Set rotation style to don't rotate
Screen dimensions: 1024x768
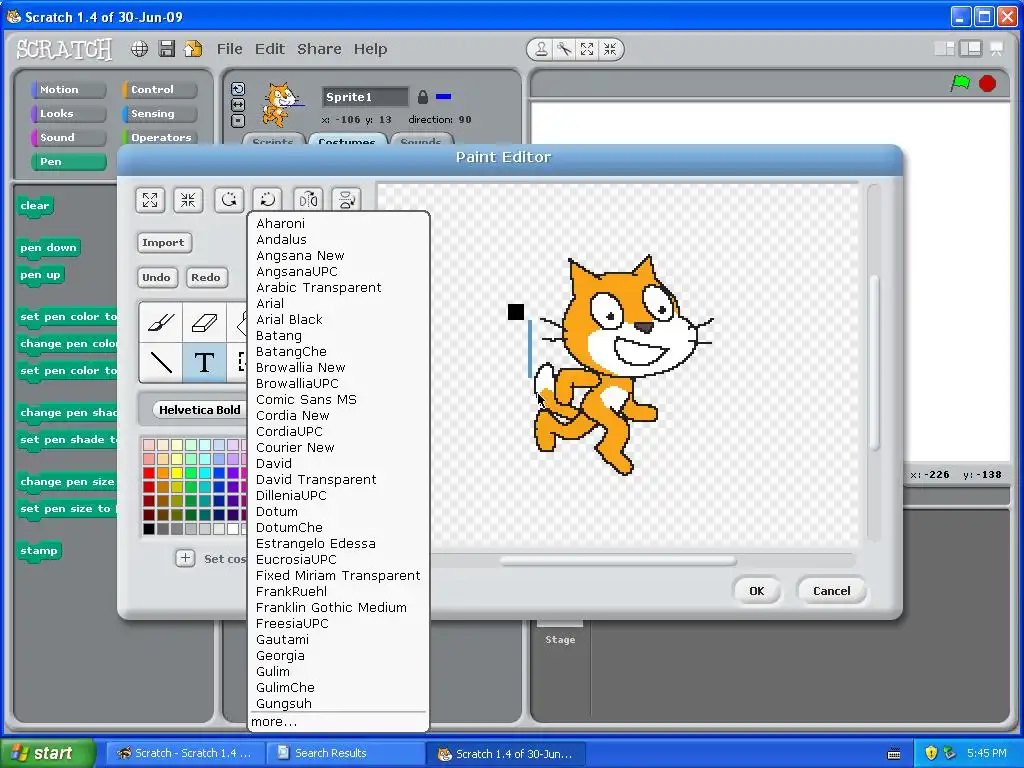pyautogui.click(x=238, y=120)
